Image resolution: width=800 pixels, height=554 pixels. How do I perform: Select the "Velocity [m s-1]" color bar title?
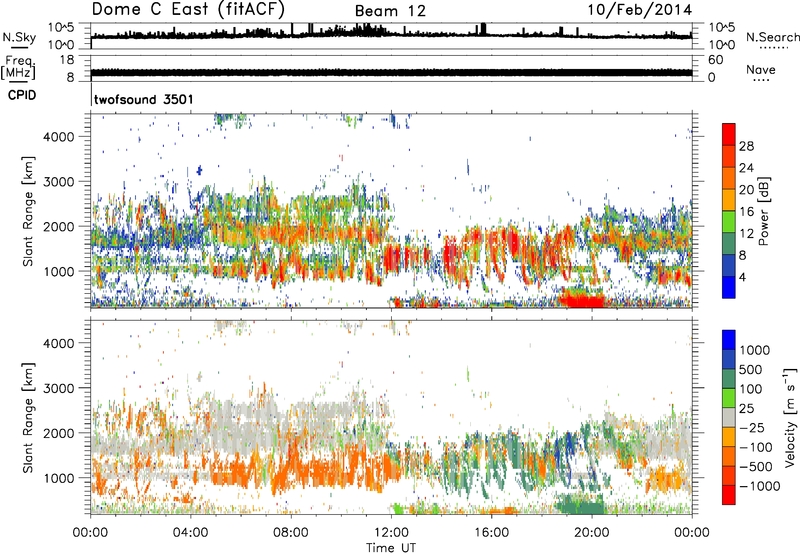(790, 417)
